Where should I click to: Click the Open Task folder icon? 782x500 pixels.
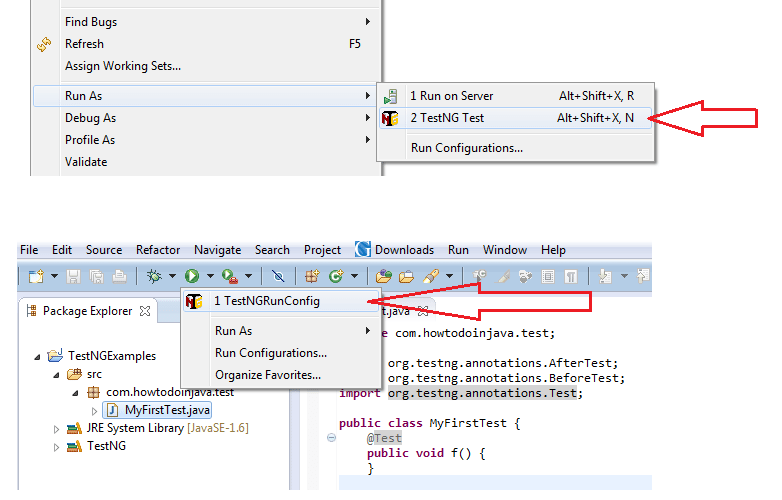click(406, 276)
